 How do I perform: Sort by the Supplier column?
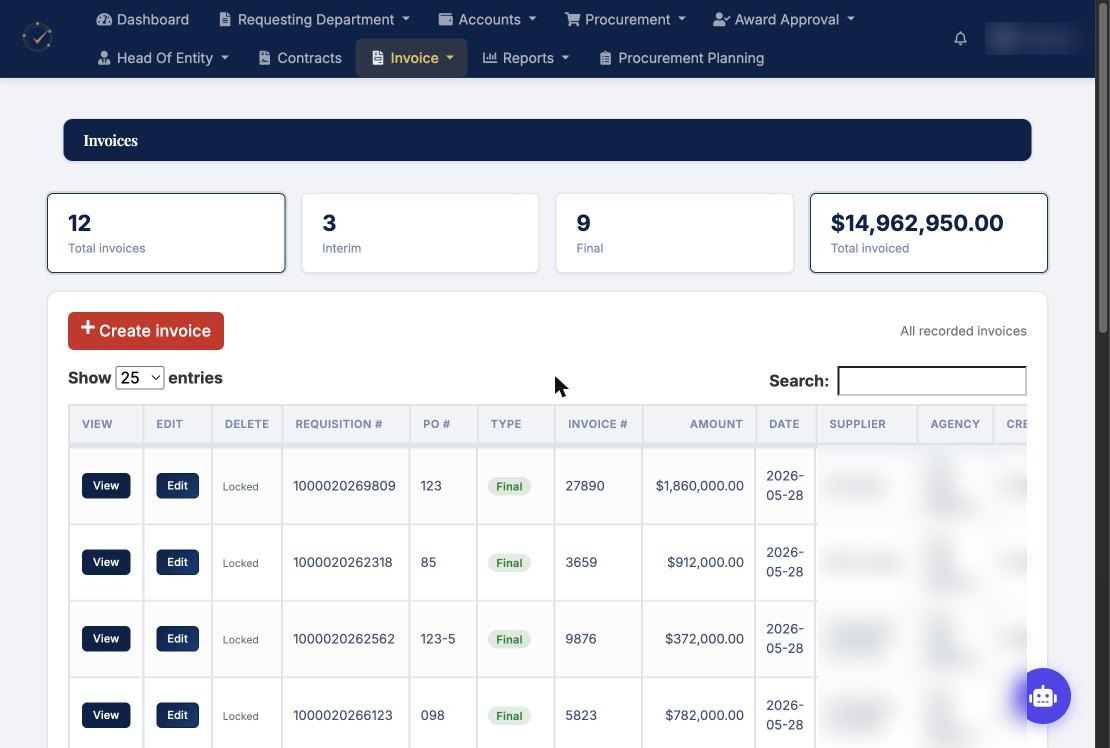[867, 424]
